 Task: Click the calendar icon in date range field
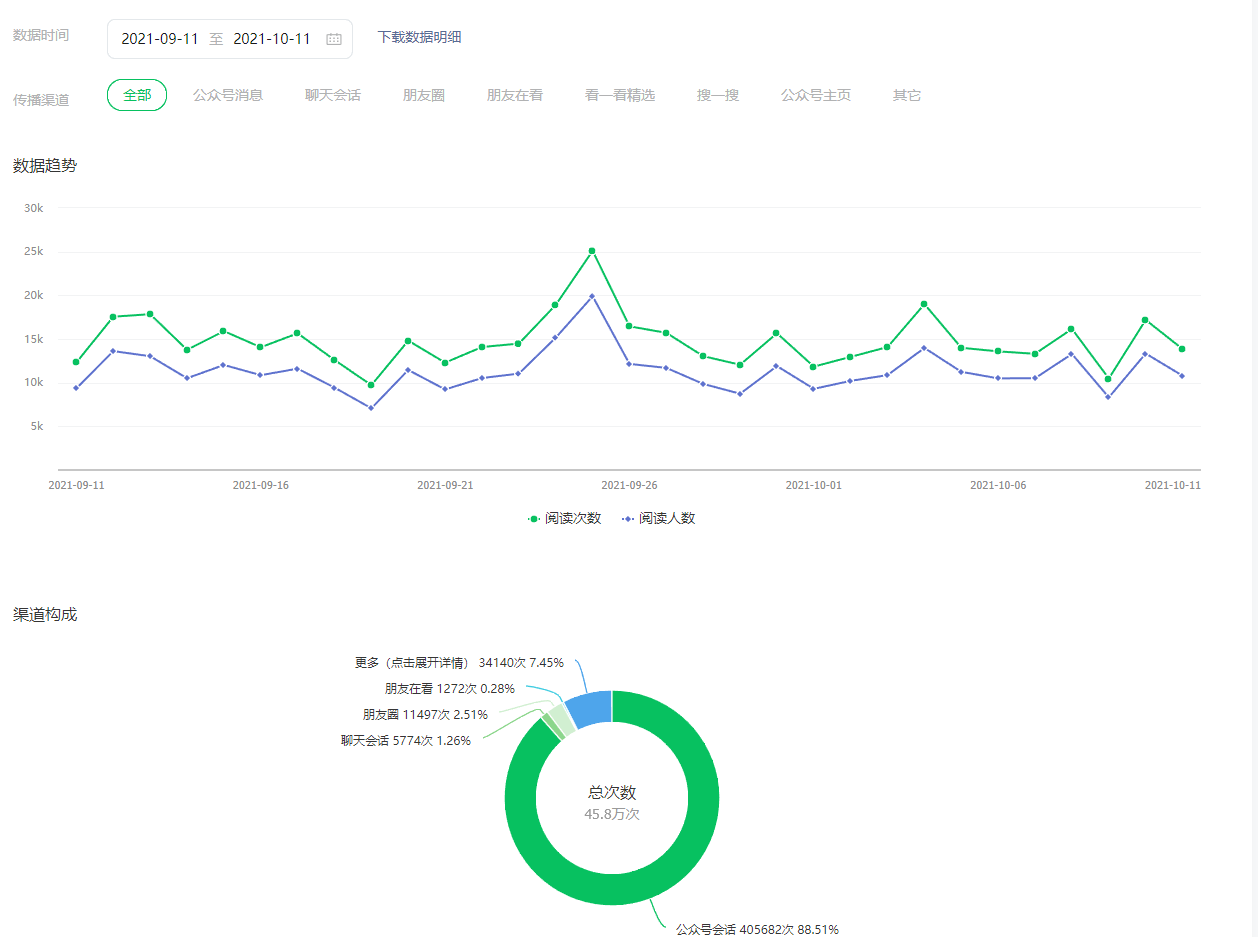pyautogui.click(x=334, y=39)
